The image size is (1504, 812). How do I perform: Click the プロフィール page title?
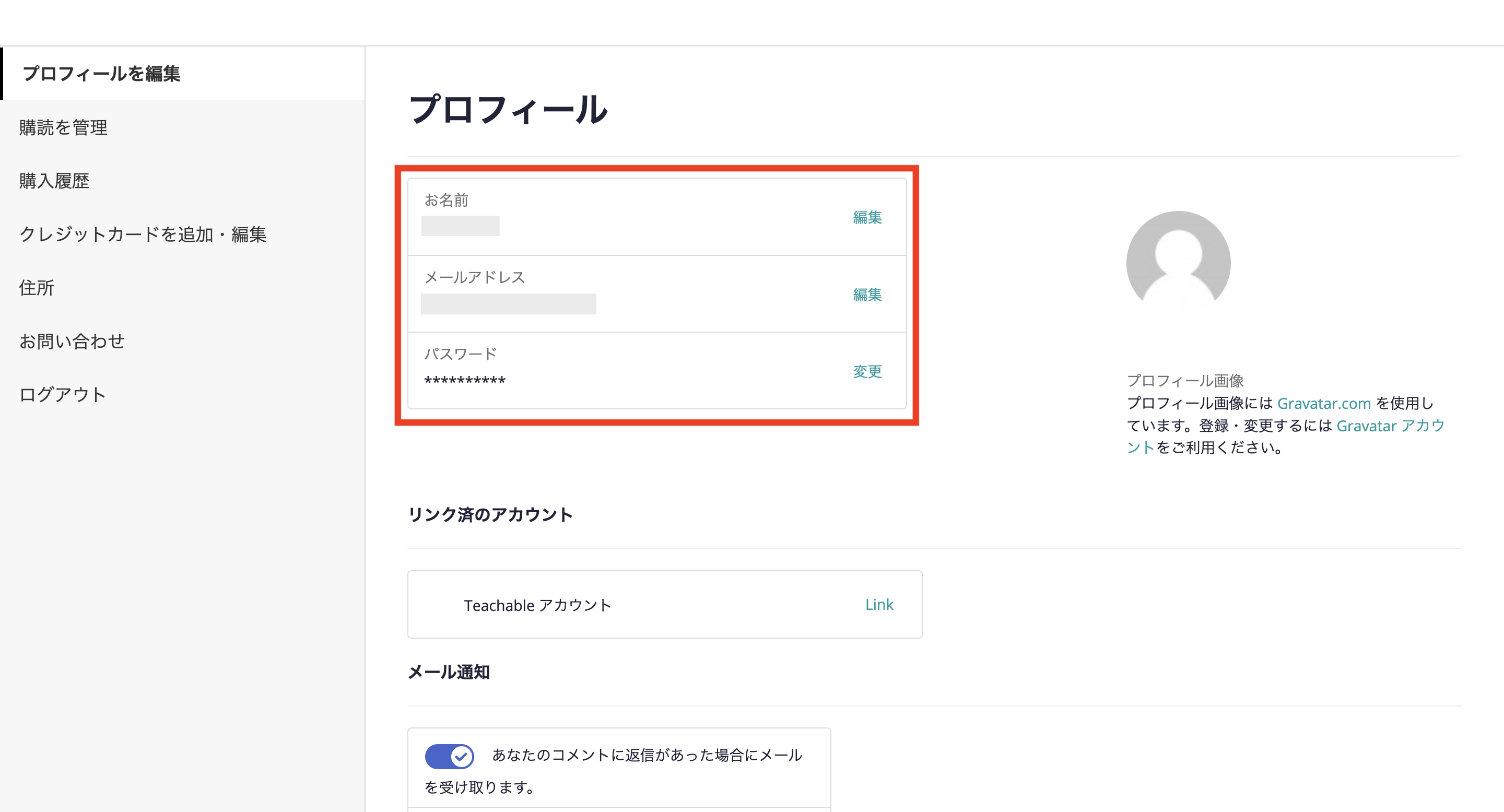click(x=508, y=110)
